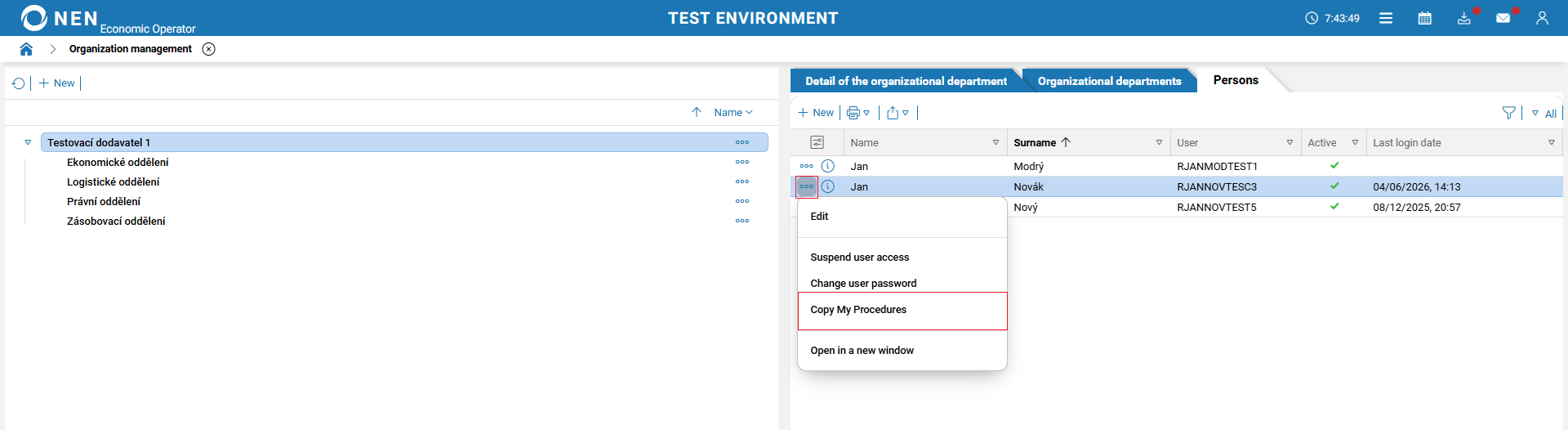Switch to Organizational departments tab
This screenshot has width=1568, height=430.
coord(1109,81)
